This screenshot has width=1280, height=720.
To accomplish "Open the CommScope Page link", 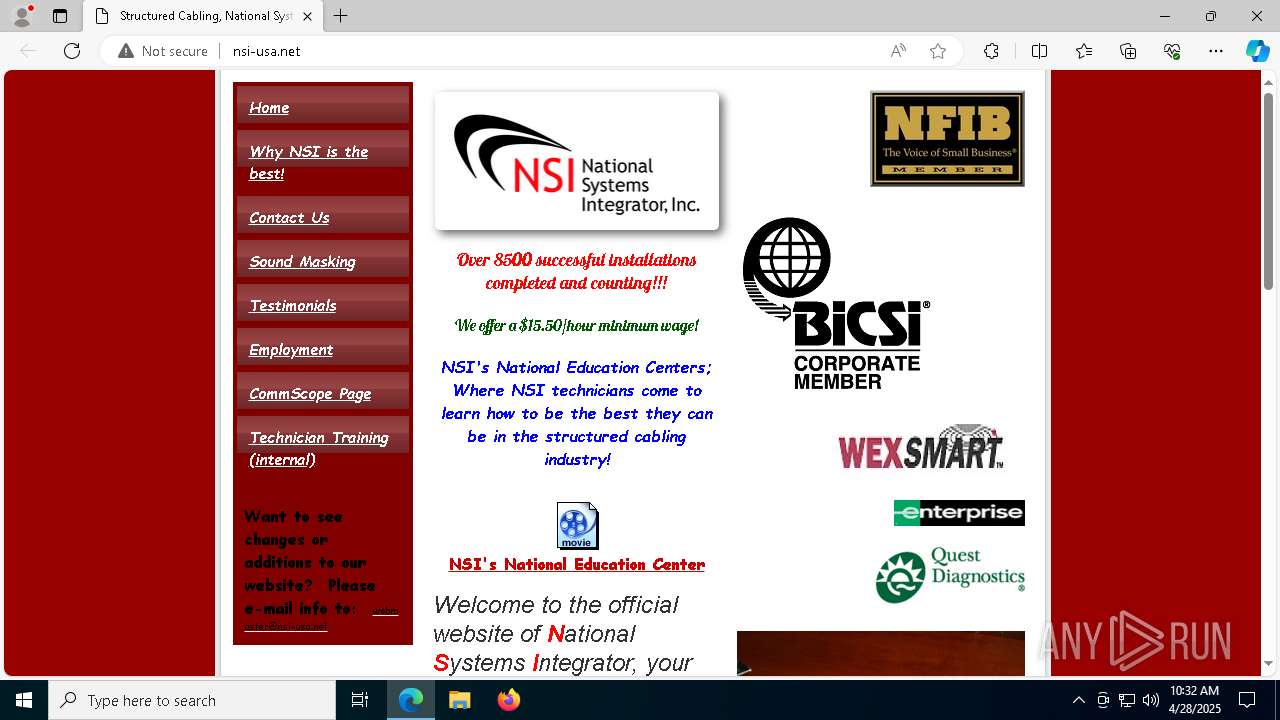I will click(x=310, y=394).
